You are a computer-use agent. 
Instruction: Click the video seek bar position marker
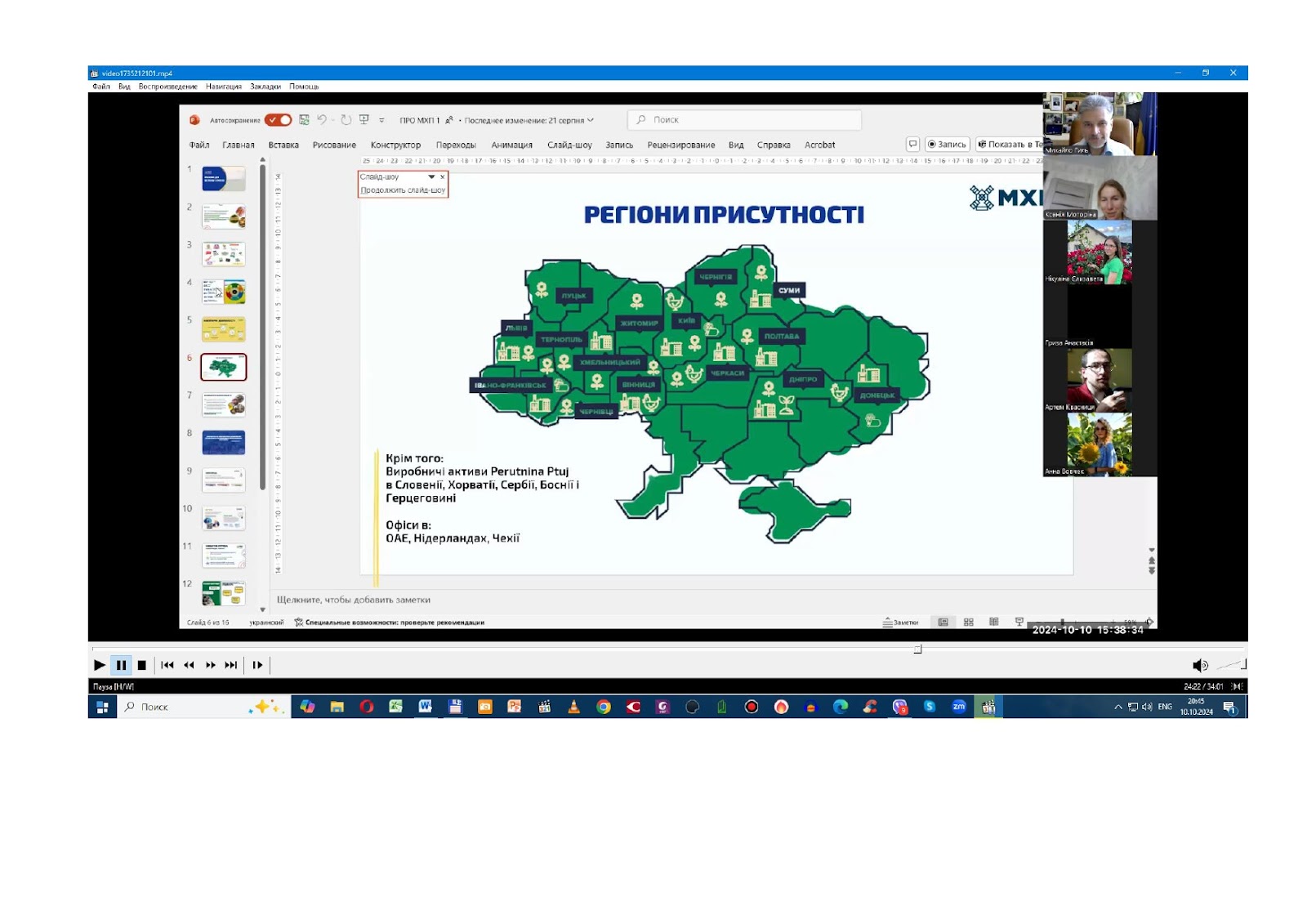[917, 649]
